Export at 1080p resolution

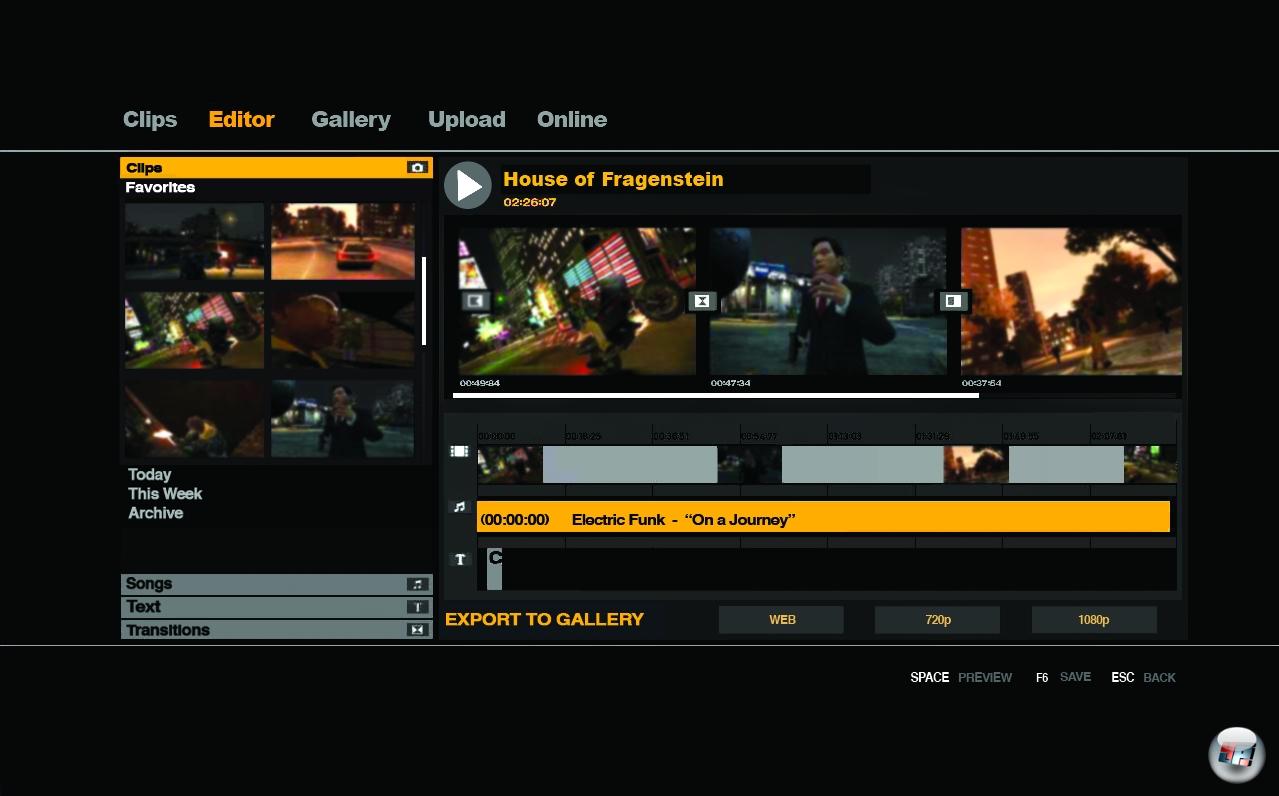1093,620
